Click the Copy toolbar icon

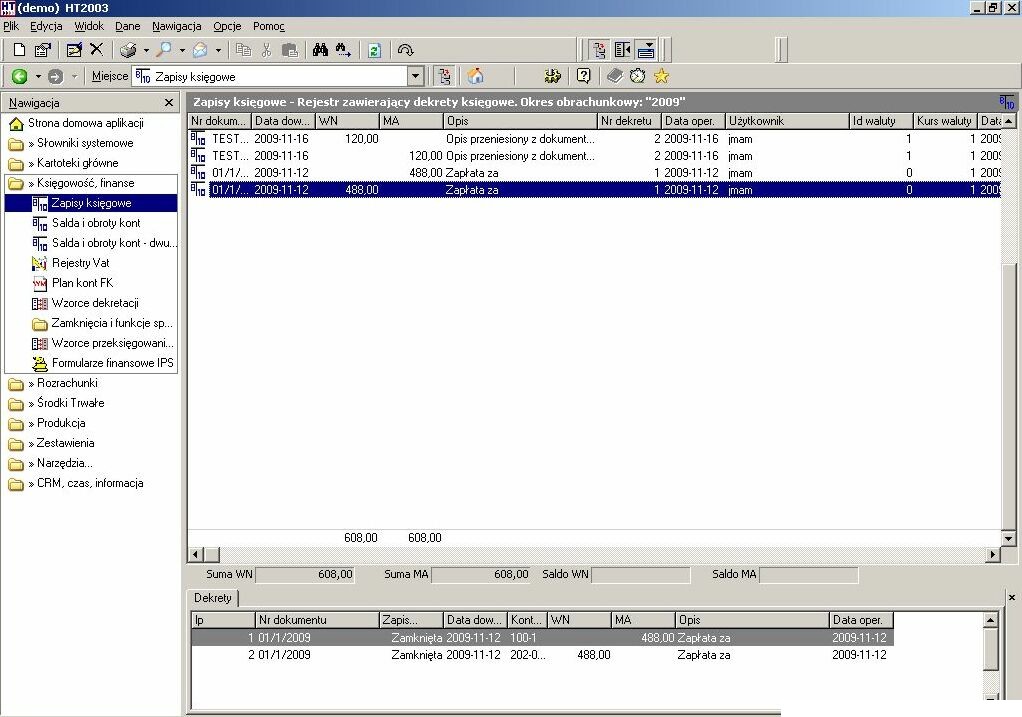click(x=244, y=50)
